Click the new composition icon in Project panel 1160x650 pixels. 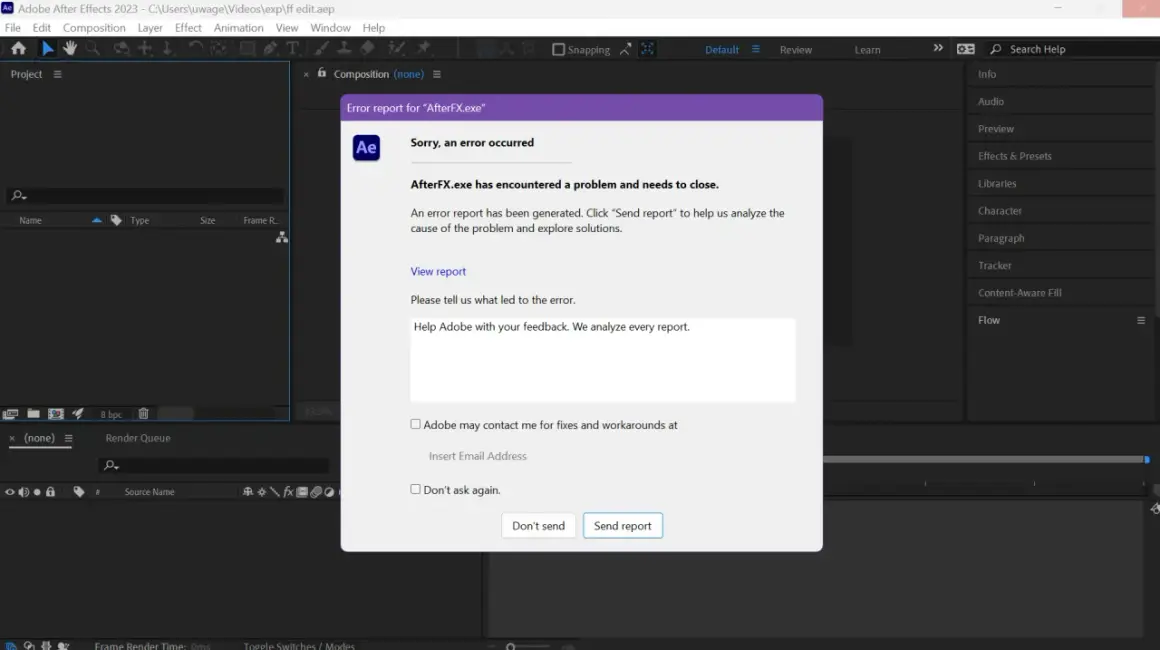55,414
